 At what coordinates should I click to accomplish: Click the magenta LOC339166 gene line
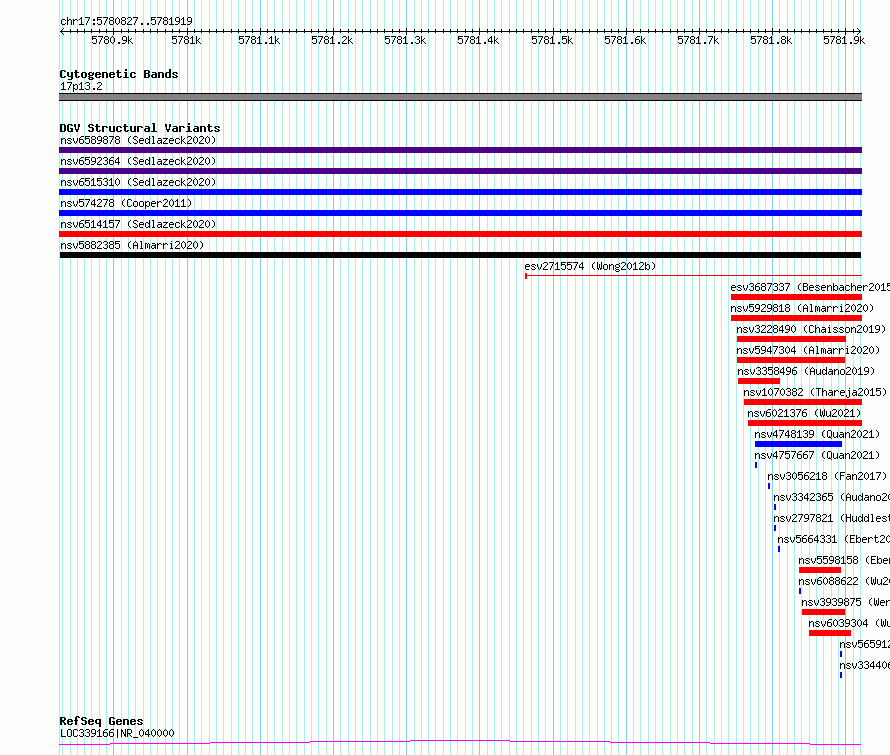click(x=460, y=743)
